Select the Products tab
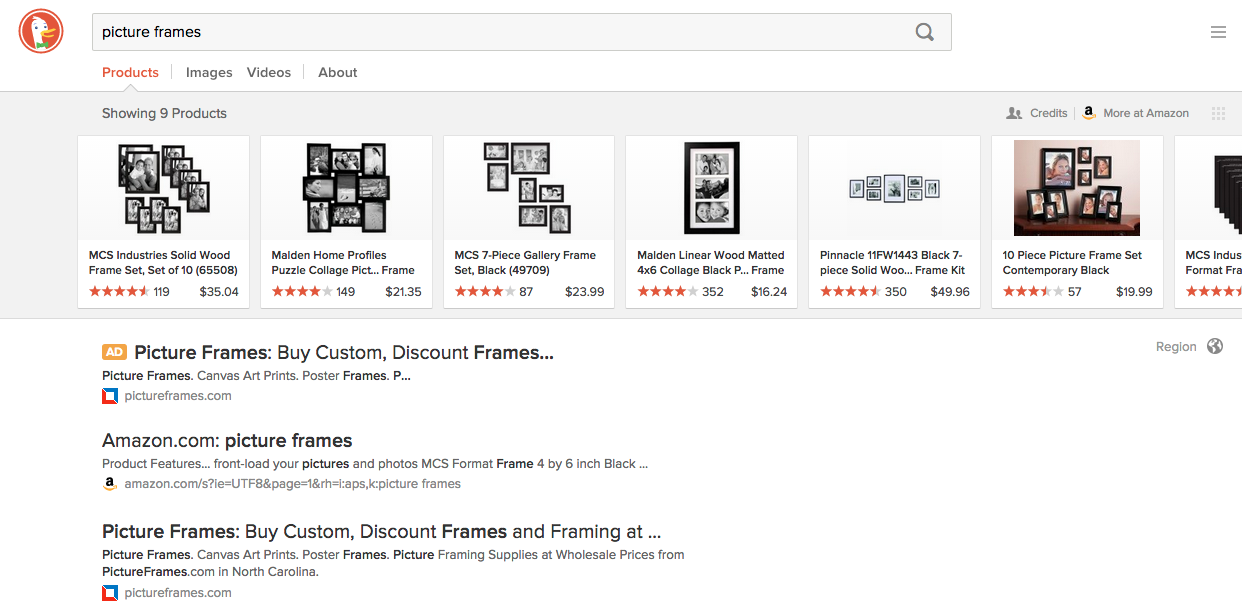 tap(130, 73)
